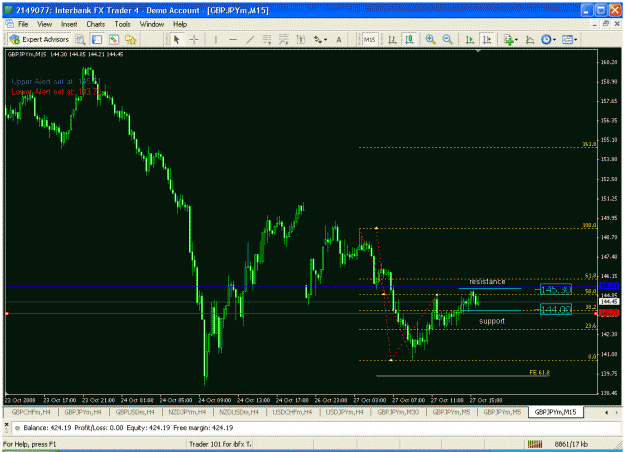Zoom in on the chart
Image resolution: width=625 pixels, height=452 pixels.
click(x=430, y=39)
